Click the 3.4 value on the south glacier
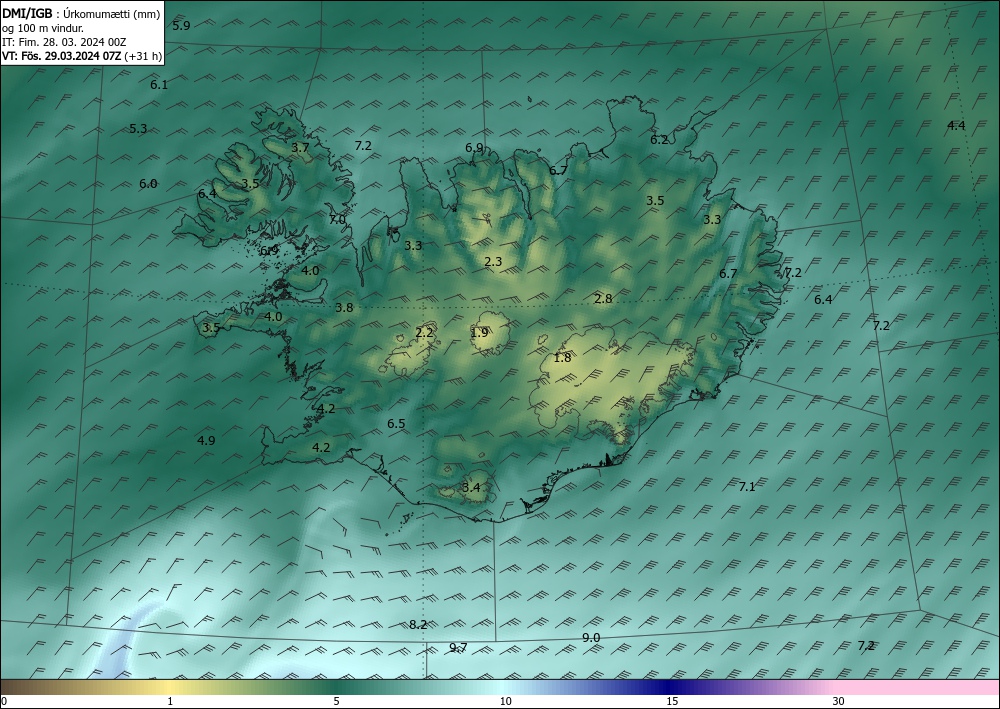 pyautogui.click(x=471, y=488)
